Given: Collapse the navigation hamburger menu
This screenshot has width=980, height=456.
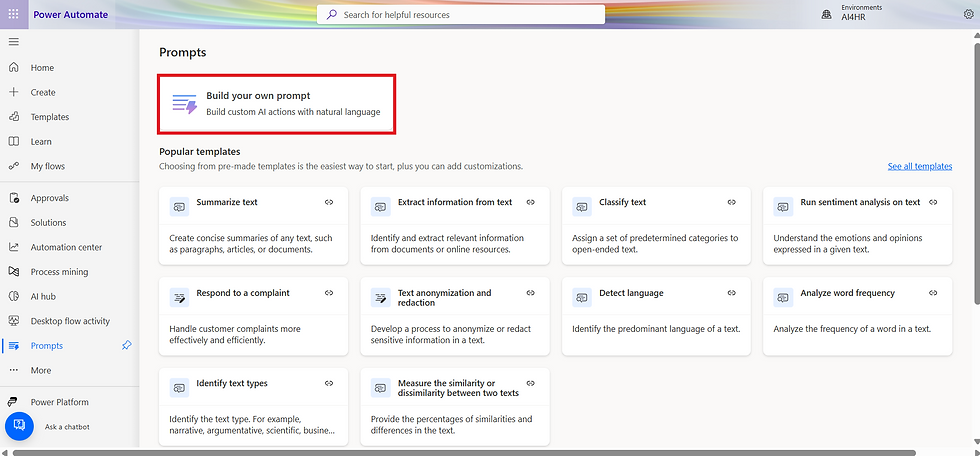Looking at the screenshot, I should [x=14, y=42].
